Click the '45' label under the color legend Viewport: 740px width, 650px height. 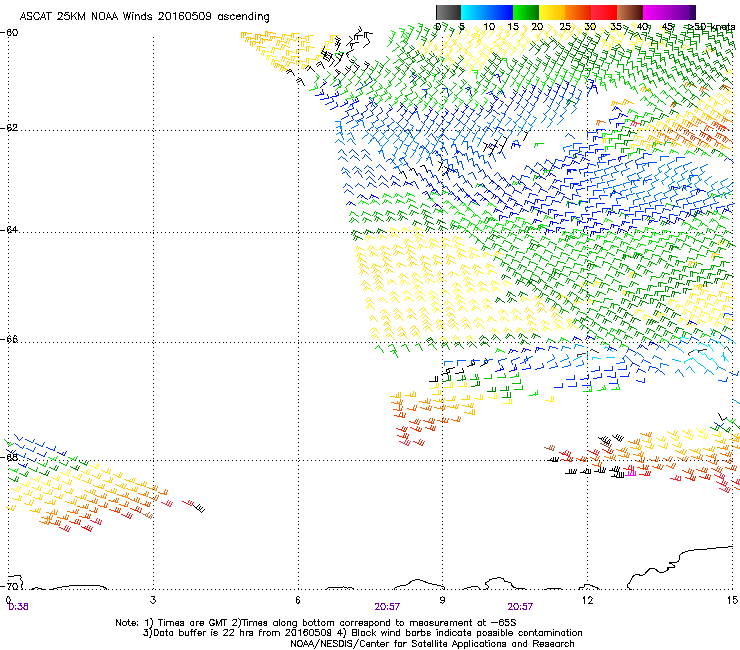tap(667, 27)
